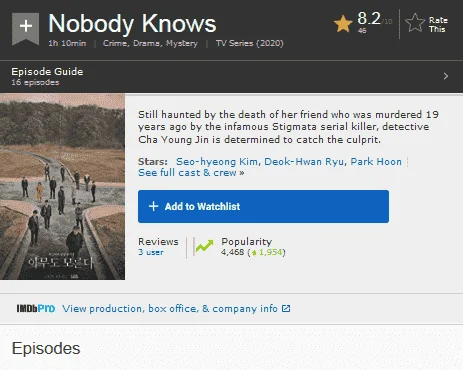This screenshot has width=463, height=370.
Task: Open Park Hoon's profile link
Action: point(376,162)
